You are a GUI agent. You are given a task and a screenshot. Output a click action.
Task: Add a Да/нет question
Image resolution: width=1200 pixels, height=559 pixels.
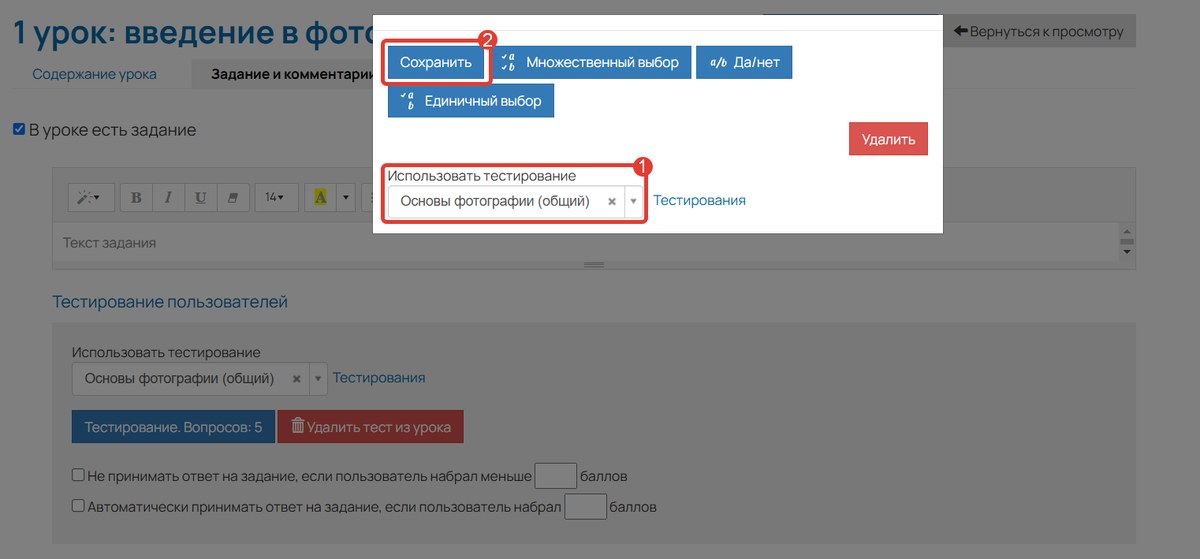click(x=744, y=62)
